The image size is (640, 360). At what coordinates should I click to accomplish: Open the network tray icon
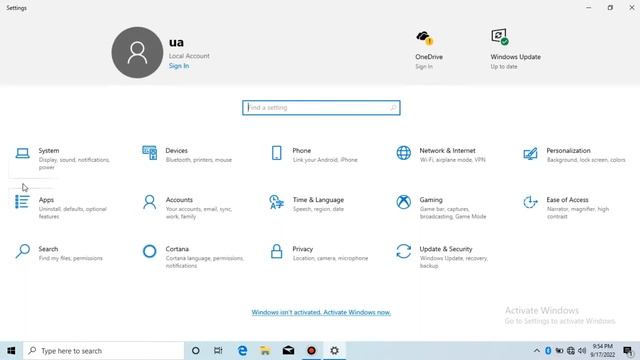(x=571, y=351)
